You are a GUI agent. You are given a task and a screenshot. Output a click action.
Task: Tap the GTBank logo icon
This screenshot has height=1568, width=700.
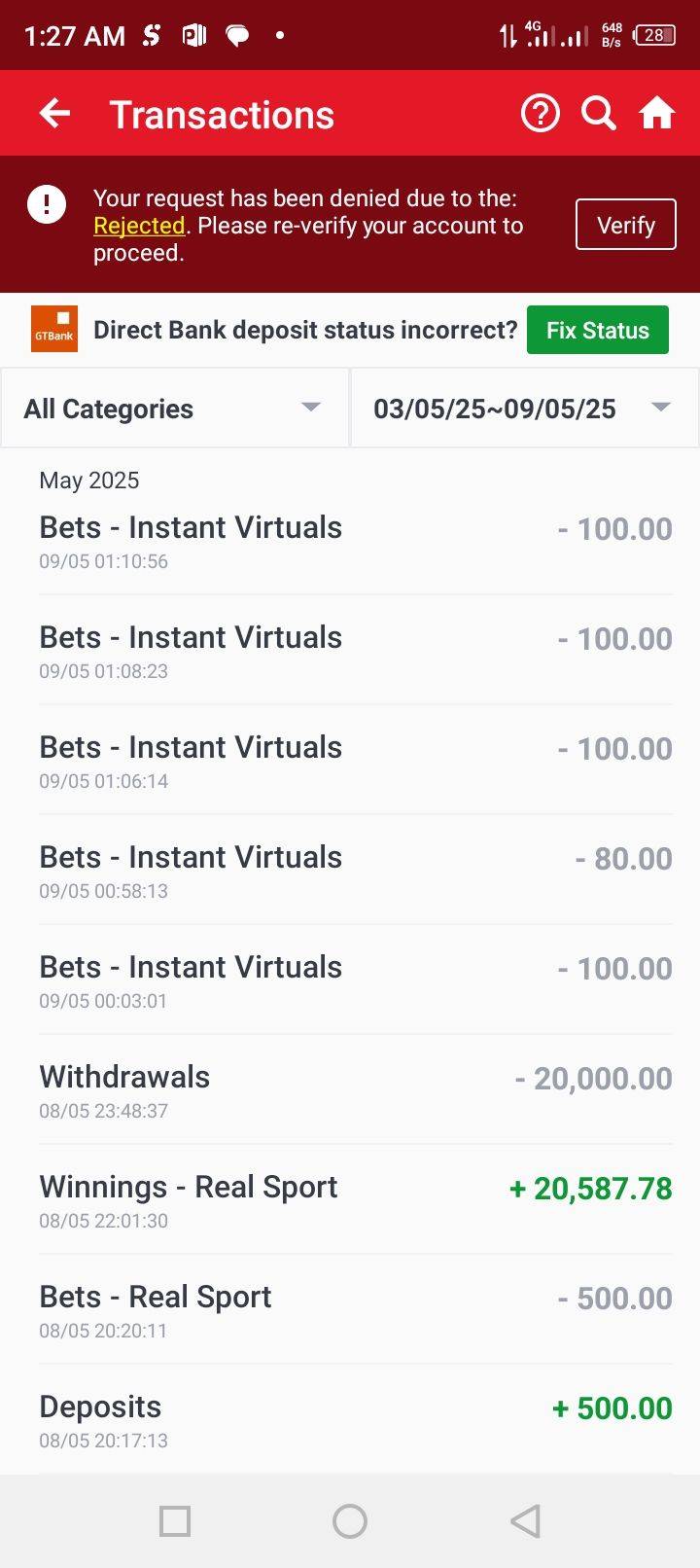coord(54,330)
